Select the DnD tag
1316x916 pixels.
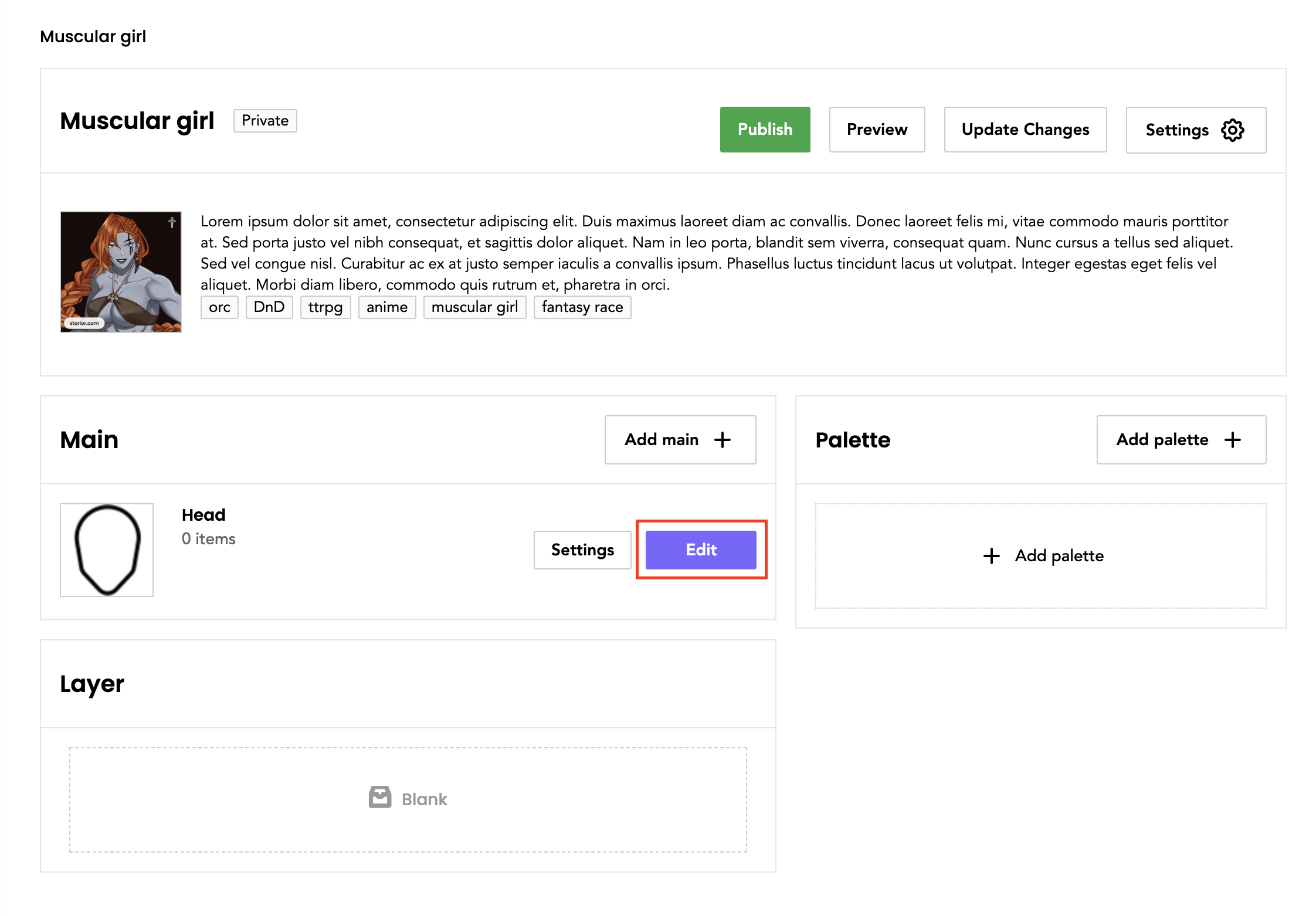coord(269,307)
